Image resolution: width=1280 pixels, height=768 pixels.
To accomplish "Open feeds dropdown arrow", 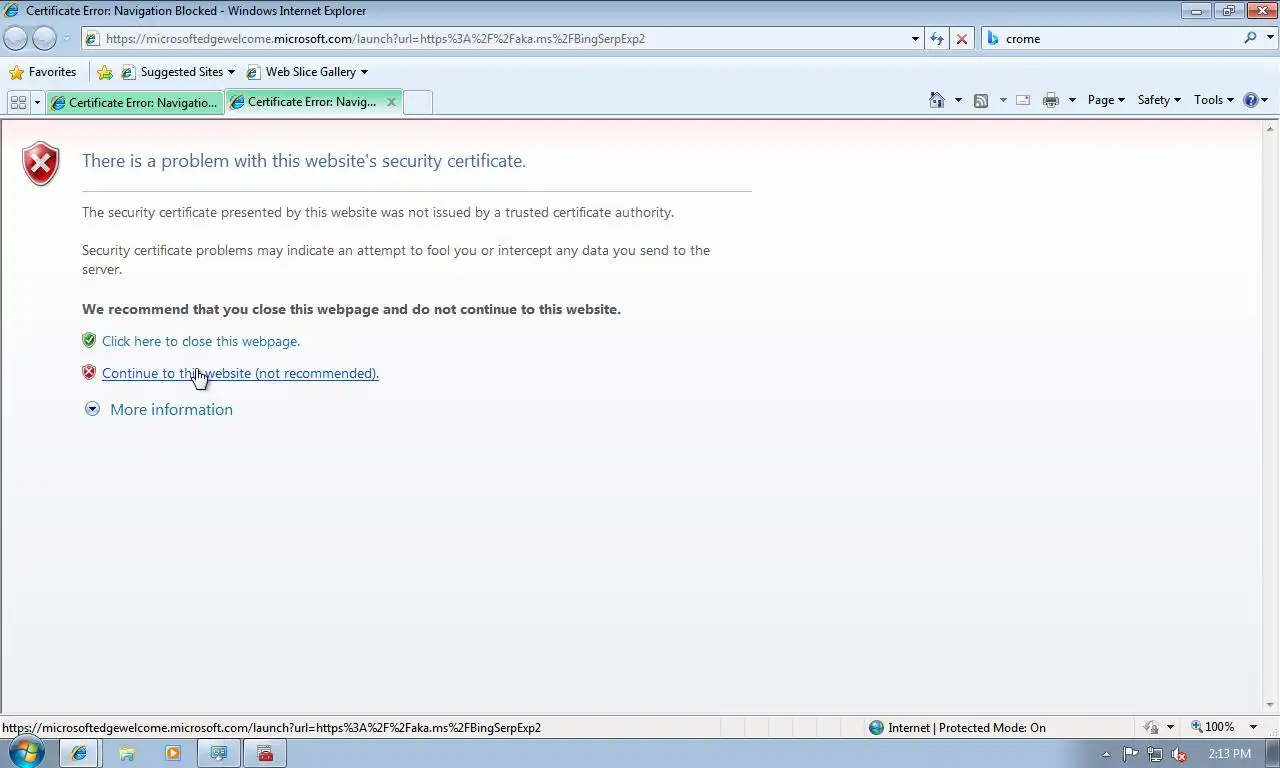I will pyautogui.click(x=1003, y=100).
